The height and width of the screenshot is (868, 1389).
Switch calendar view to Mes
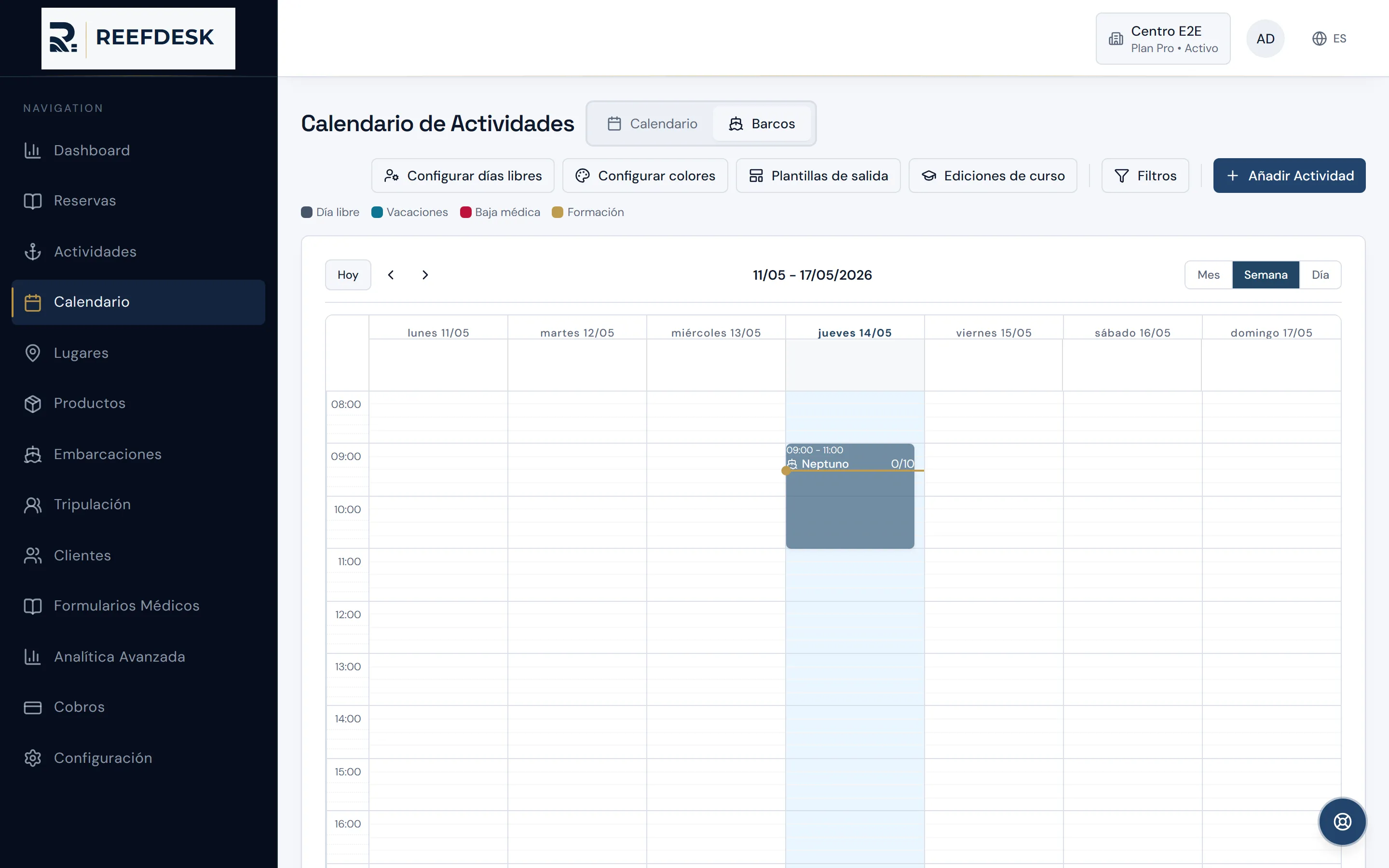click(1208, 275)
